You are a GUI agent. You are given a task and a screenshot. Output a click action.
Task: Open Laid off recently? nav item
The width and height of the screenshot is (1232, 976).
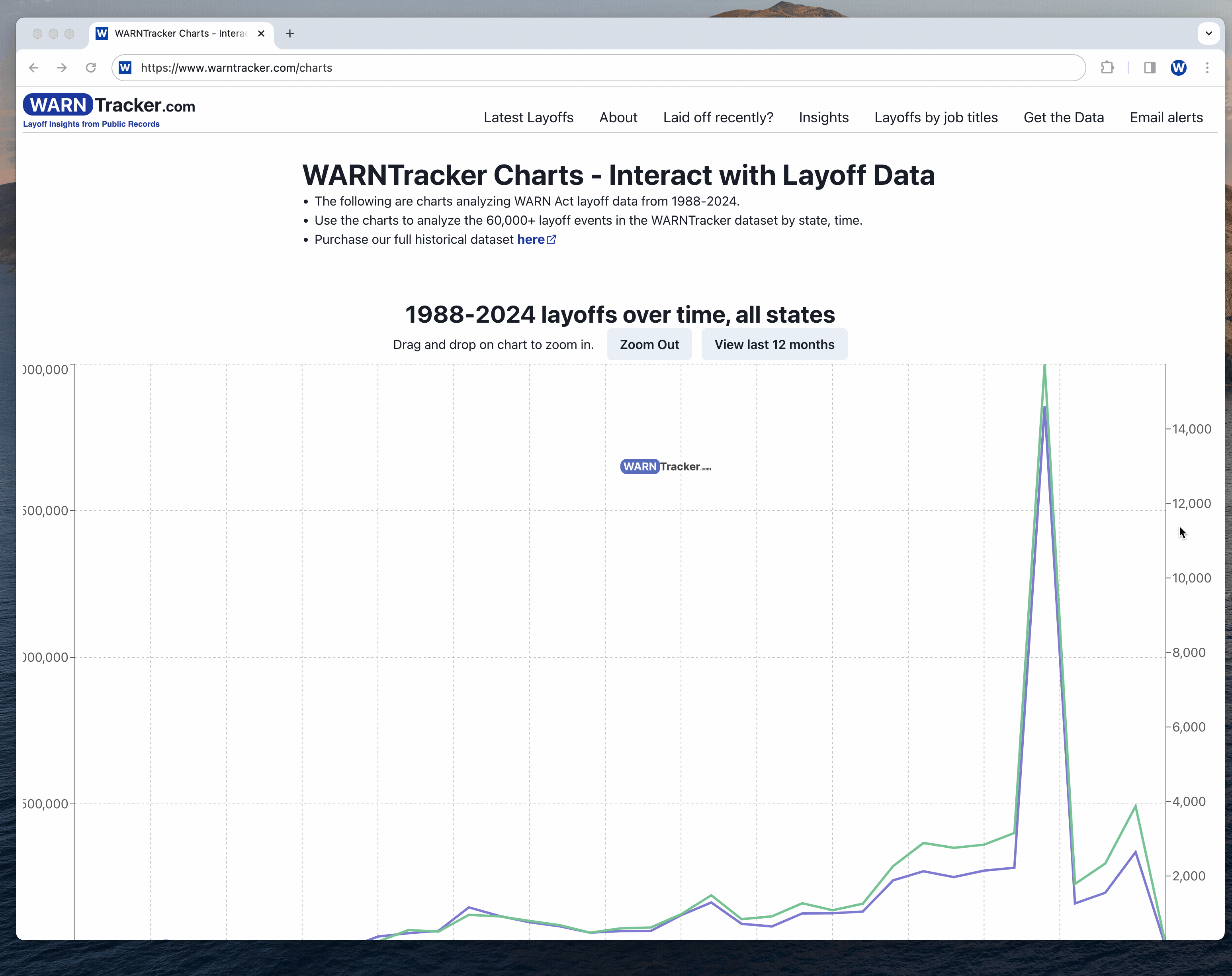click(718, 118)
